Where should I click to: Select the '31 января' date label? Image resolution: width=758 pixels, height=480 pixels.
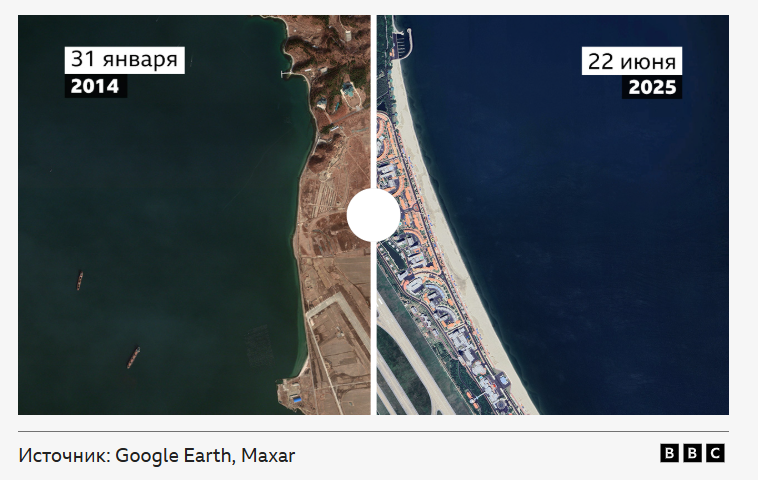(125, 60)
